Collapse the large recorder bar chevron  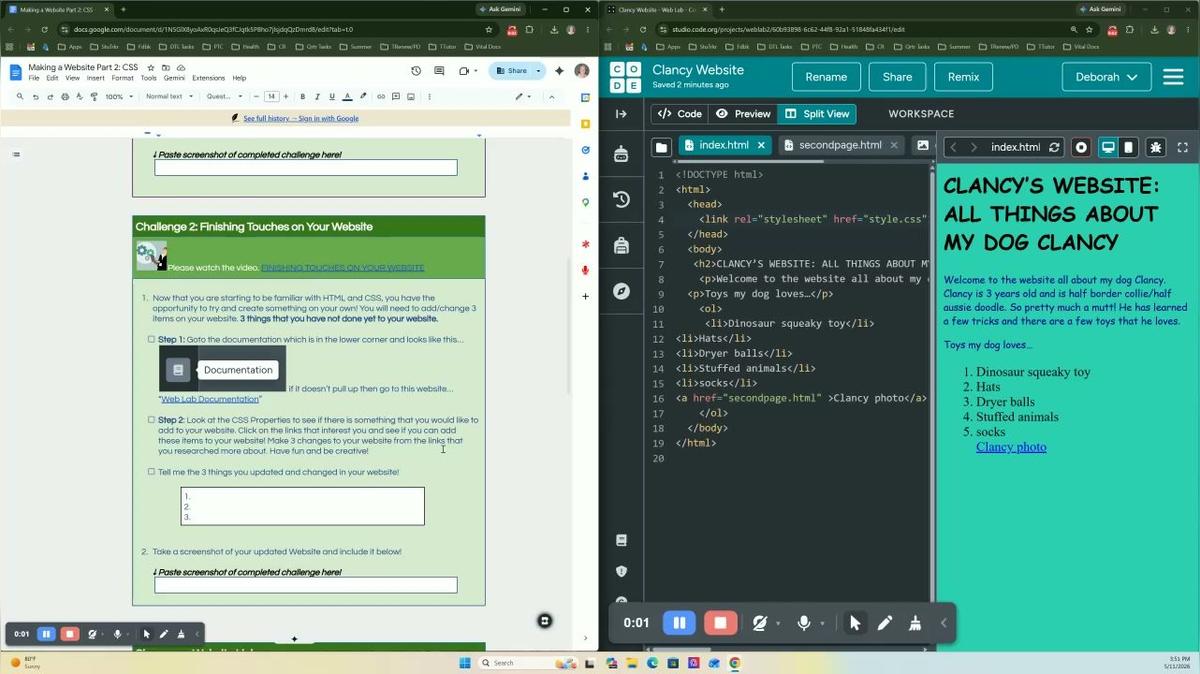pyautogui.click(x=943, y=623)
